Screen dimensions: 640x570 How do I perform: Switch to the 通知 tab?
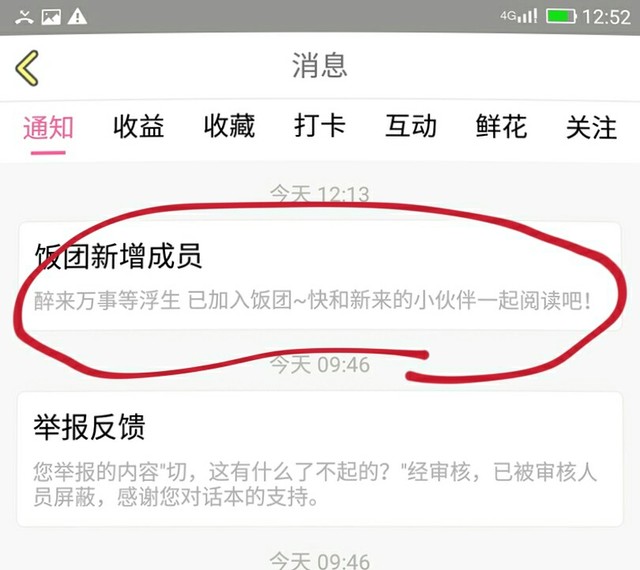tap(48, 127)
